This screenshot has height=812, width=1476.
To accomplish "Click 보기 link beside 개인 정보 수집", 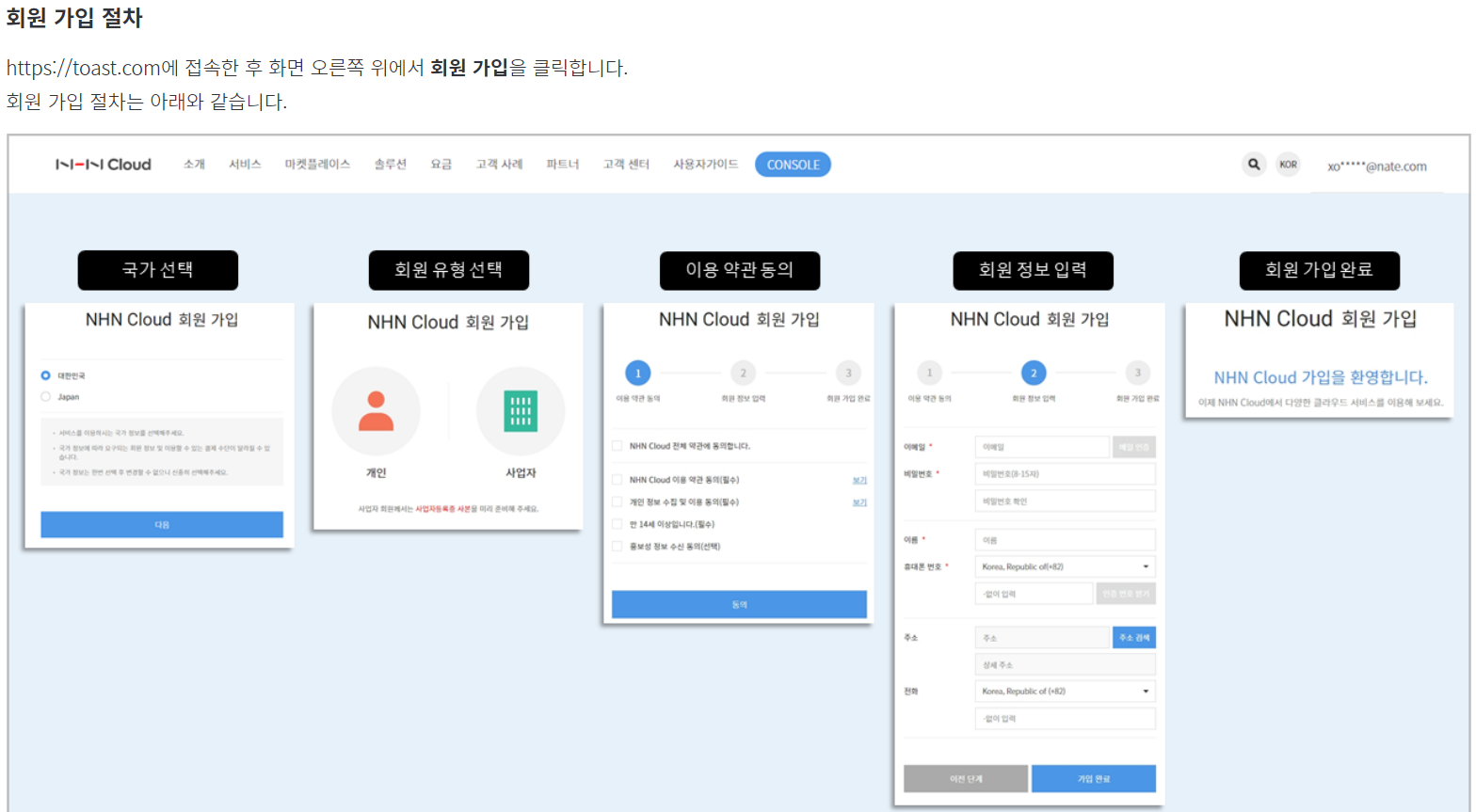I will pos(859,502).
